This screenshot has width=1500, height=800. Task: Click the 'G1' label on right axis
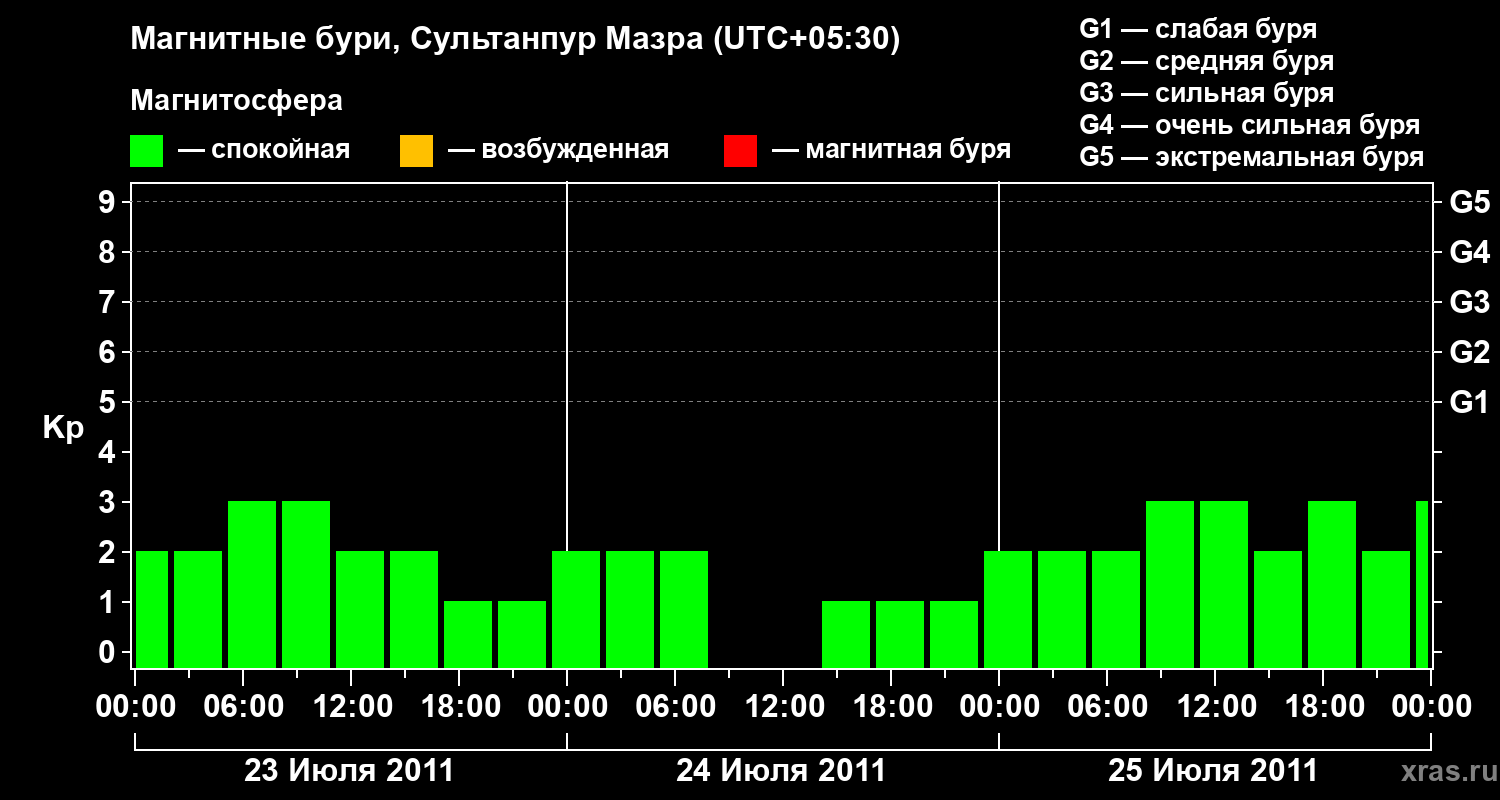(x=1470, y=402)
